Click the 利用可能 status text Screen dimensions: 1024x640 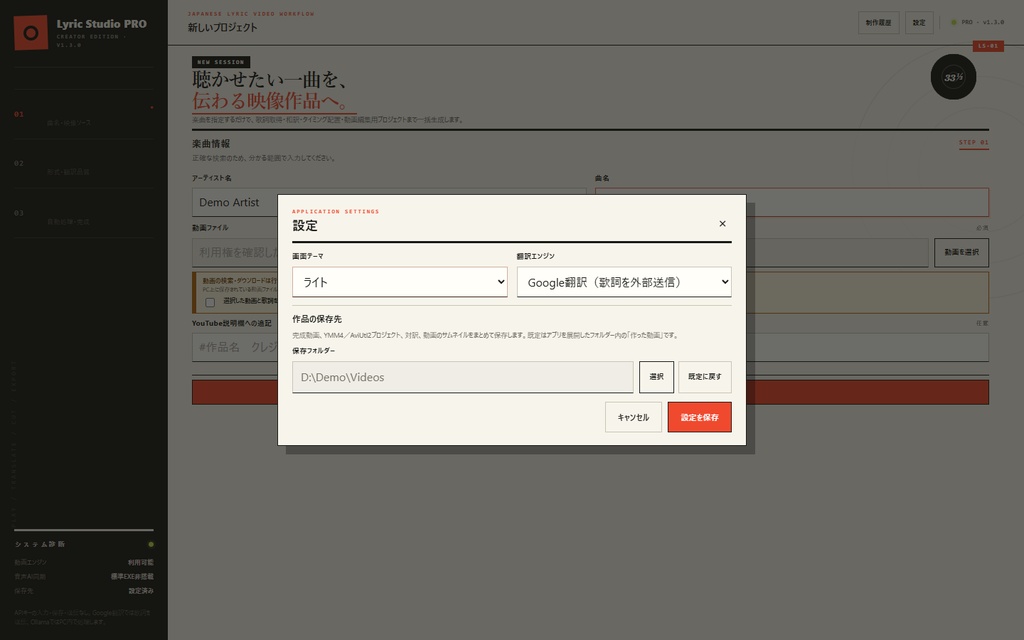(140, 562)
